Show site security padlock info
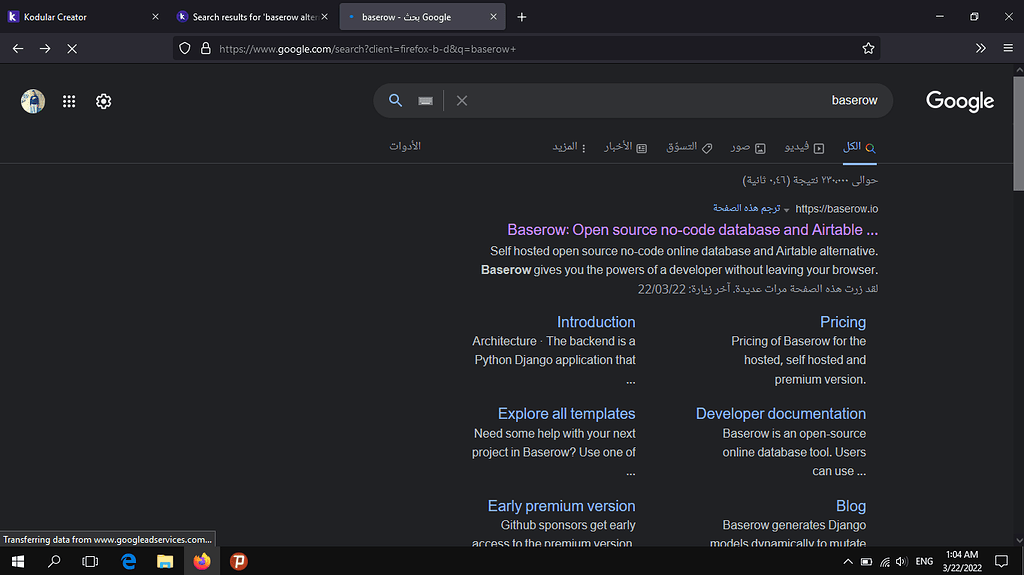The width and height of the screenshot is (1024, 575). [x=206, y=48]
